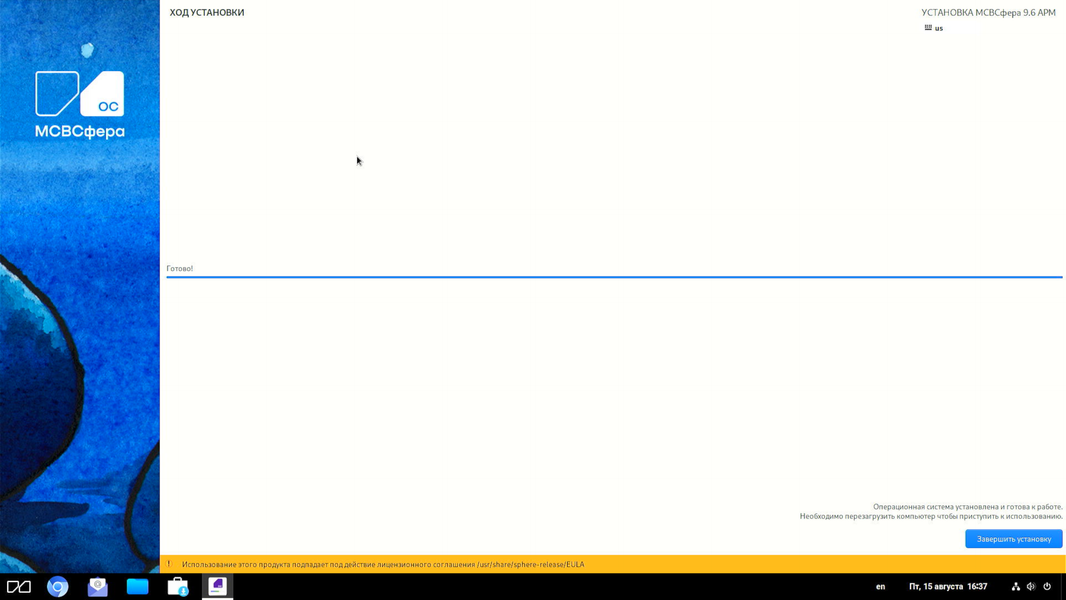Click the Операционная система установлена message
Image resolution: width=1066 pixels, height=600 pixels.
967,507
